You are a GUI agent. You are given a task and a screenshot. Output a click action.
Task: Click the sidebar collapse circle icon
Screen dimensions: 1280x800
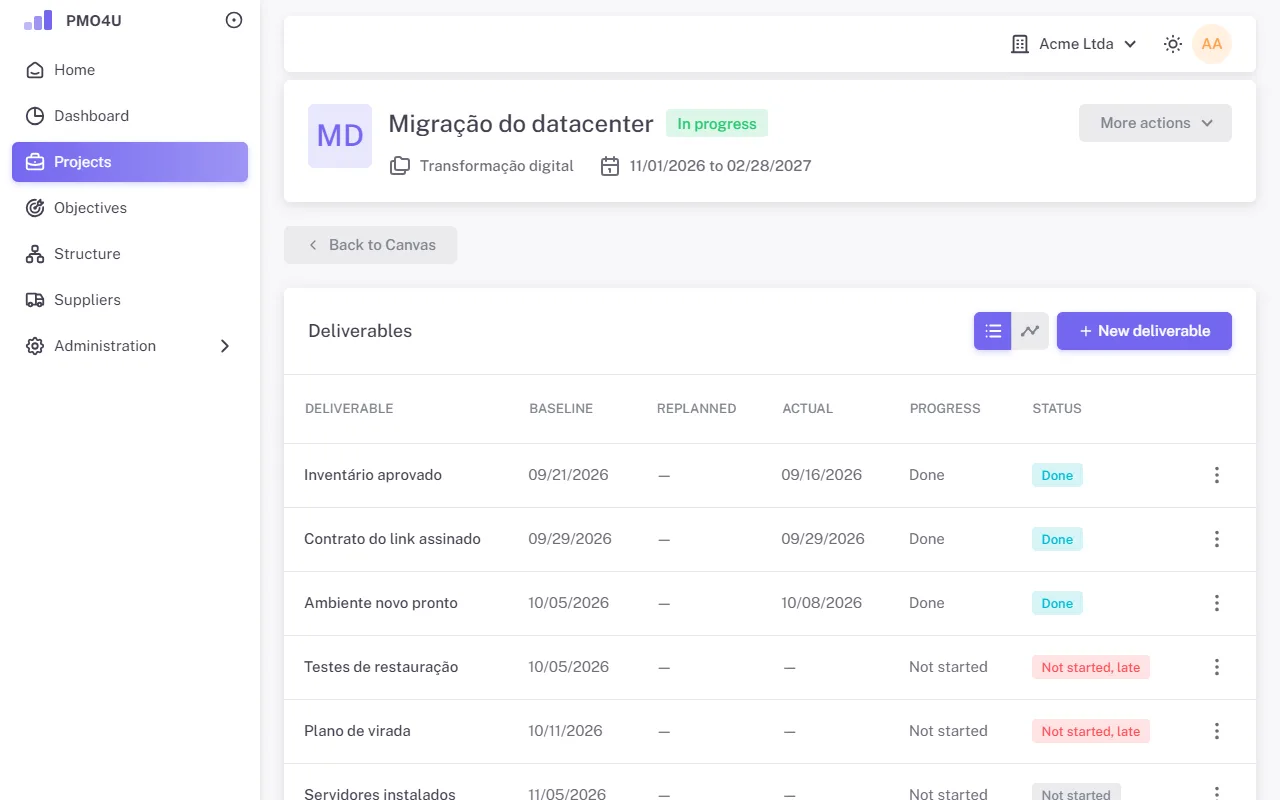[x=234, y=20]
